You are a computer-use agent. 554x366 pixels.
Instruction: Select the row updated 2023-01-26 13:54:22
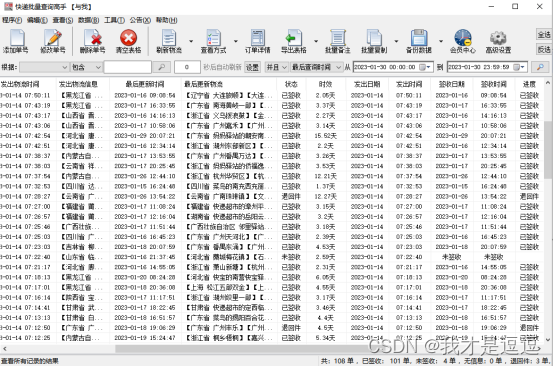(x=271, y=196)
